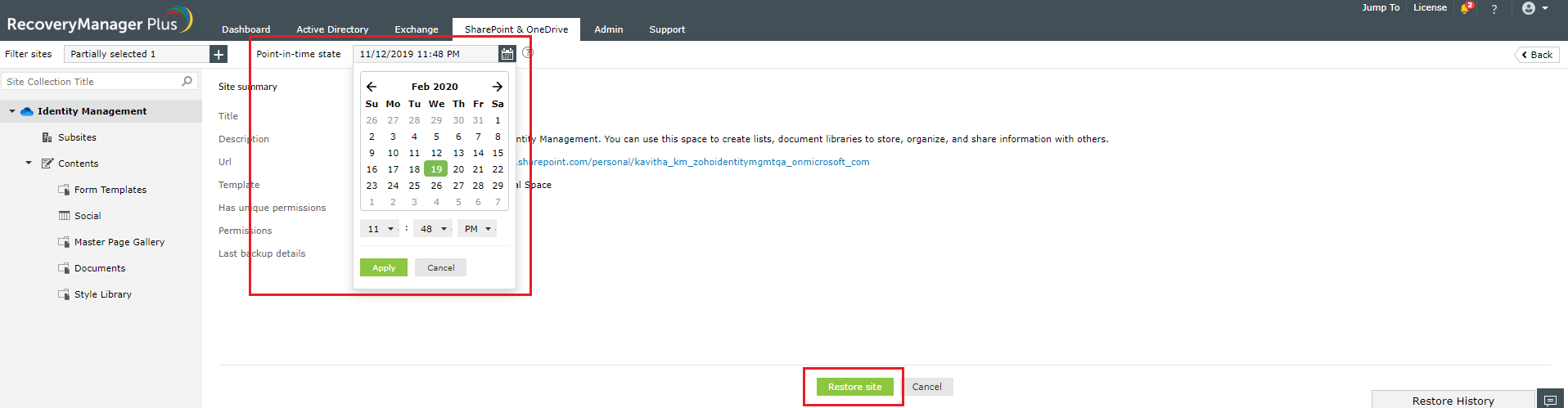Screen dimensions: 1568x408
Task: Click Site Collection Title search field
Action: pyautogui.click(x=99, y=81)
